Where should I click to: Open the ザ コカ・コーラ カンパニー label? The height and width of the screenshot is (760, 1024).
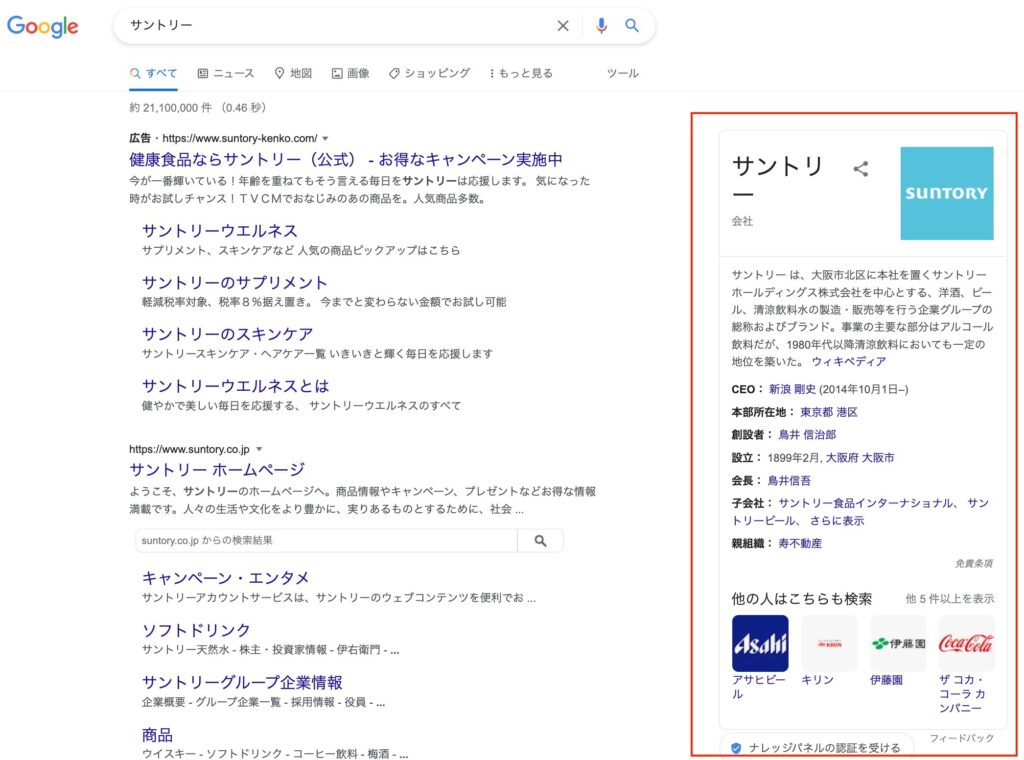coord(962,693)
